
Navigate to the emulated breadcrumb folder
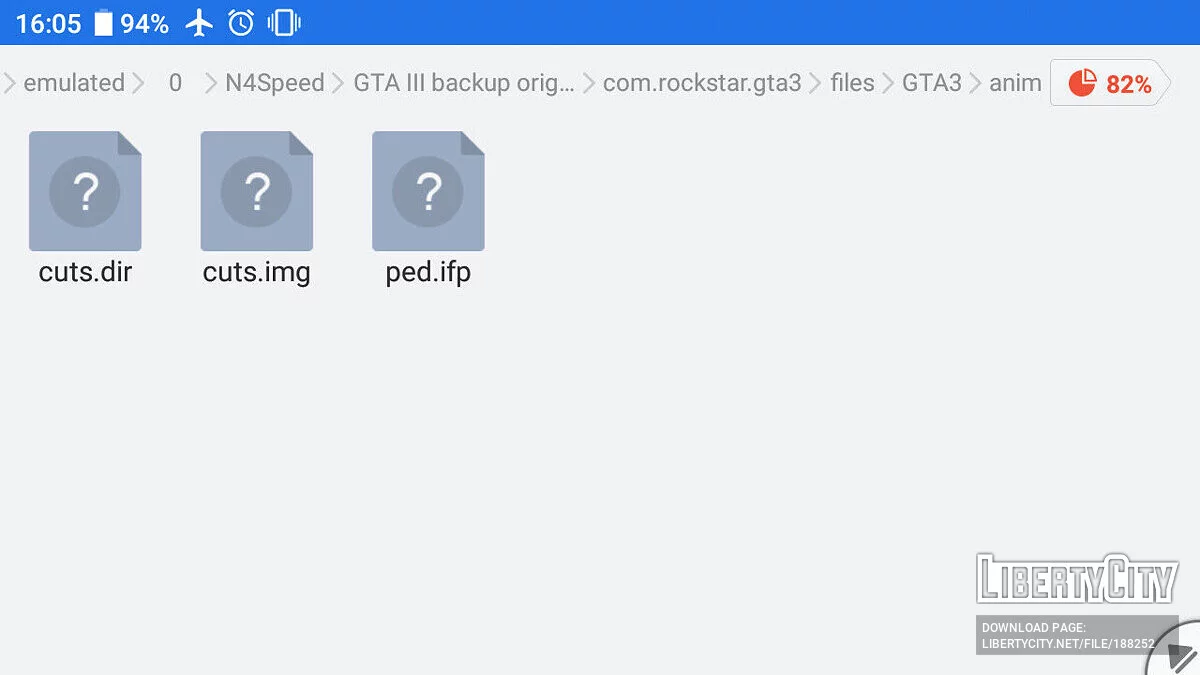[x=74, y=83]
